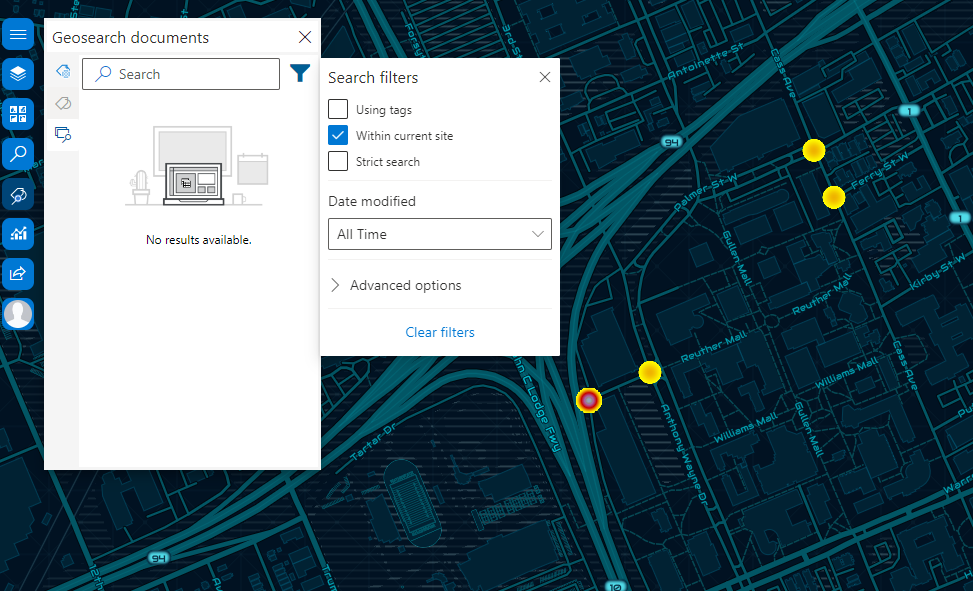This screenshot has width=973, height=591.
Task: Open the Geosearch tool in the sidebar
Action: point(18,194)
